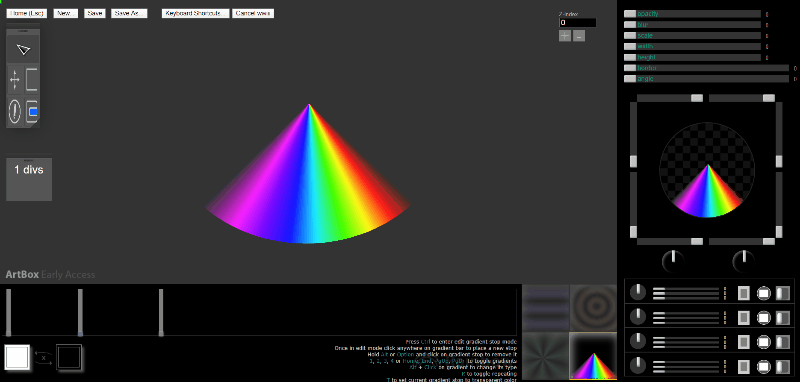Toggle the half-gradient icon, first shadow row
Screen dimensions: 800x382
[x=783, y=293]
